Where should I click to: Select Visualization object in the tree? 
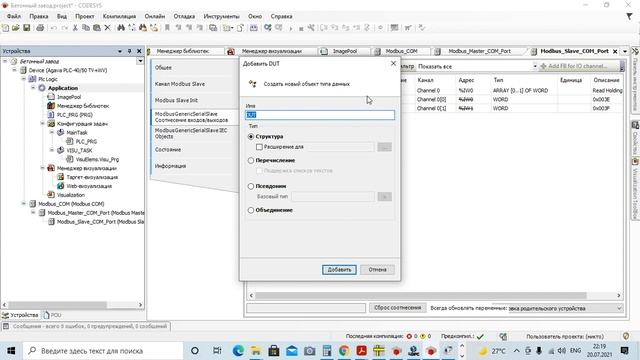point(71,195)
